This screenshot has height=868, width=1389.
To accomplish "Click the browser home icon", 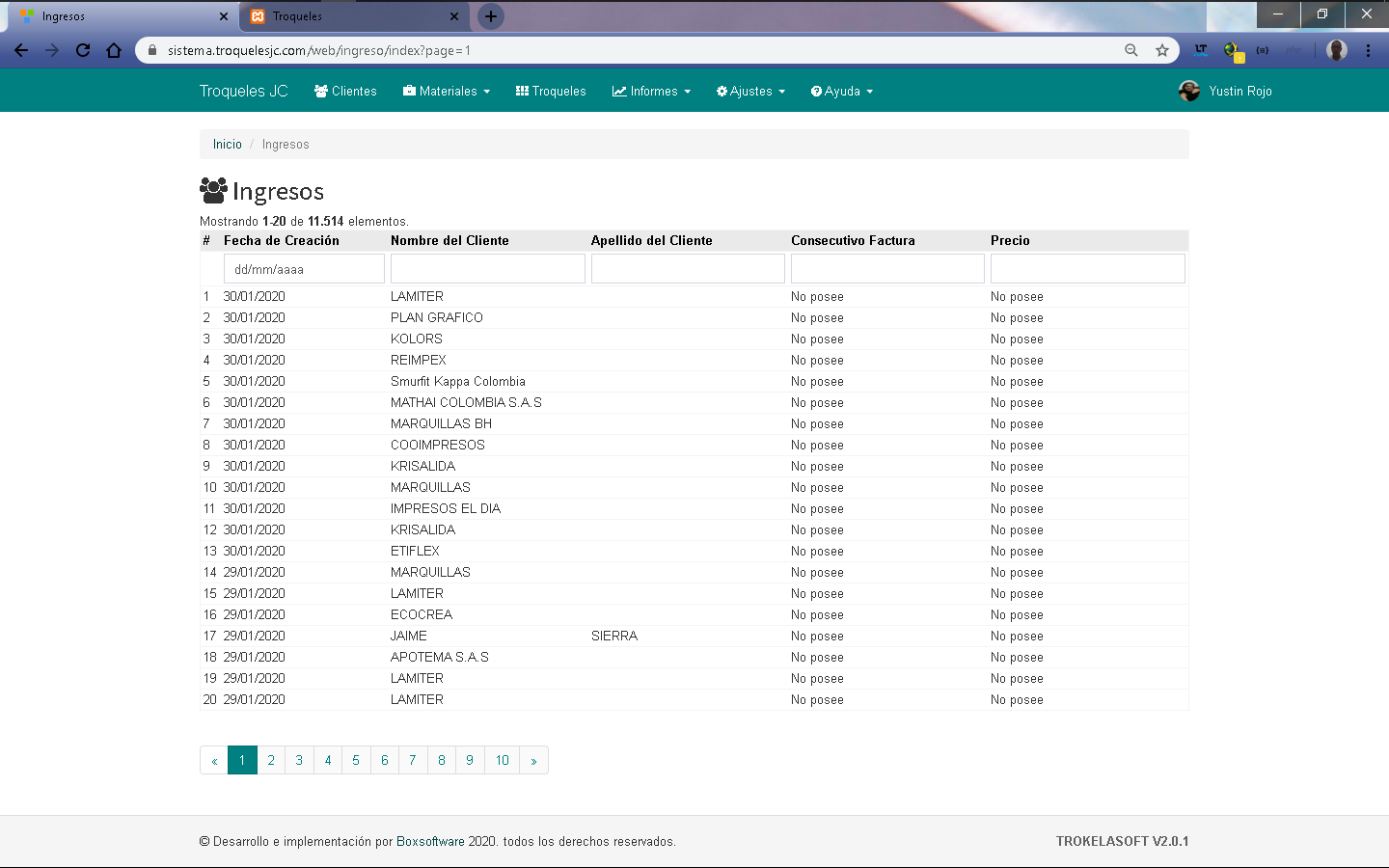I will (x=114, y=50).
